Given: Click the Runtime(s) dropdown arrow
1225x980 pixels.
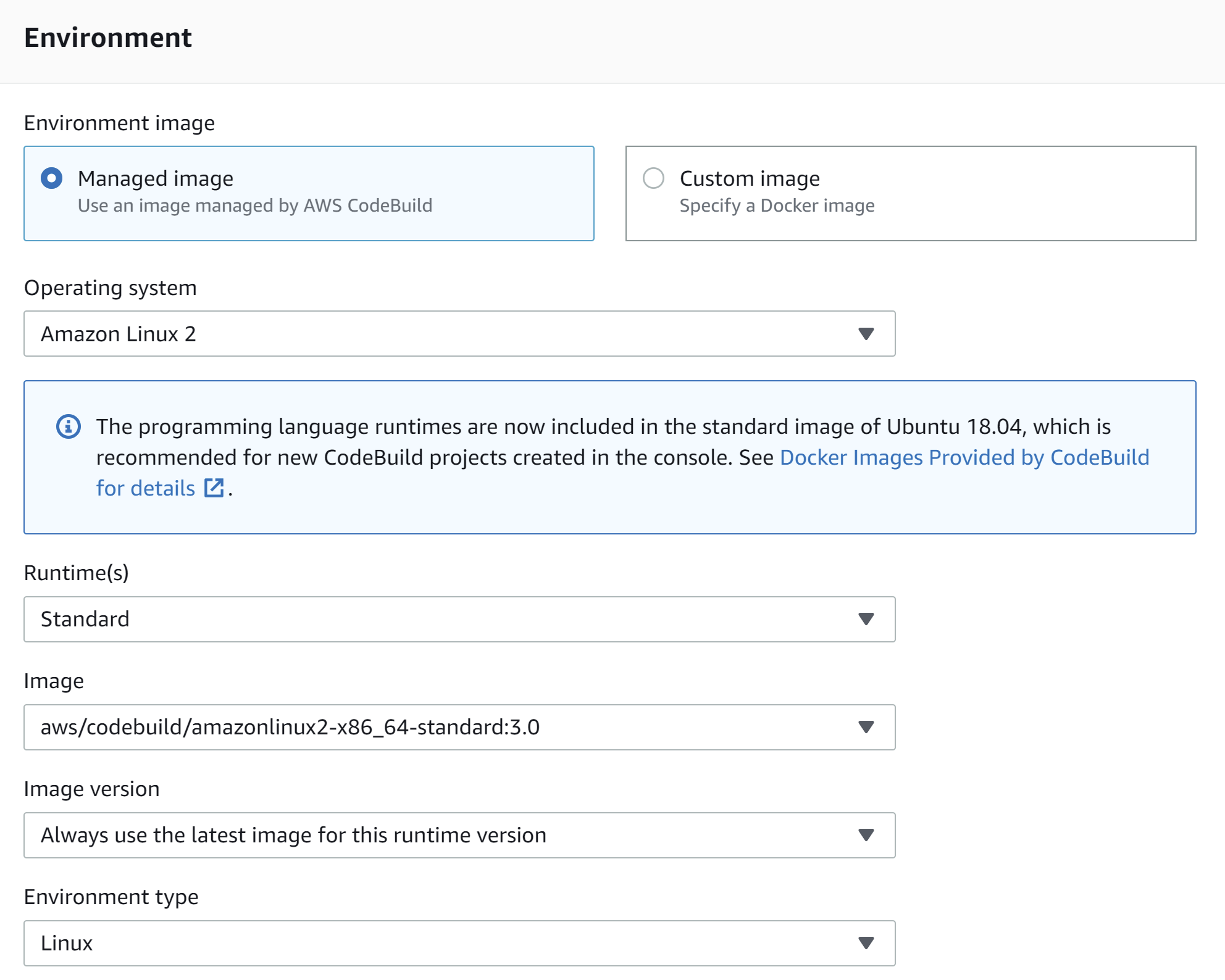Looking at the screenshot, I should [866, 619].
